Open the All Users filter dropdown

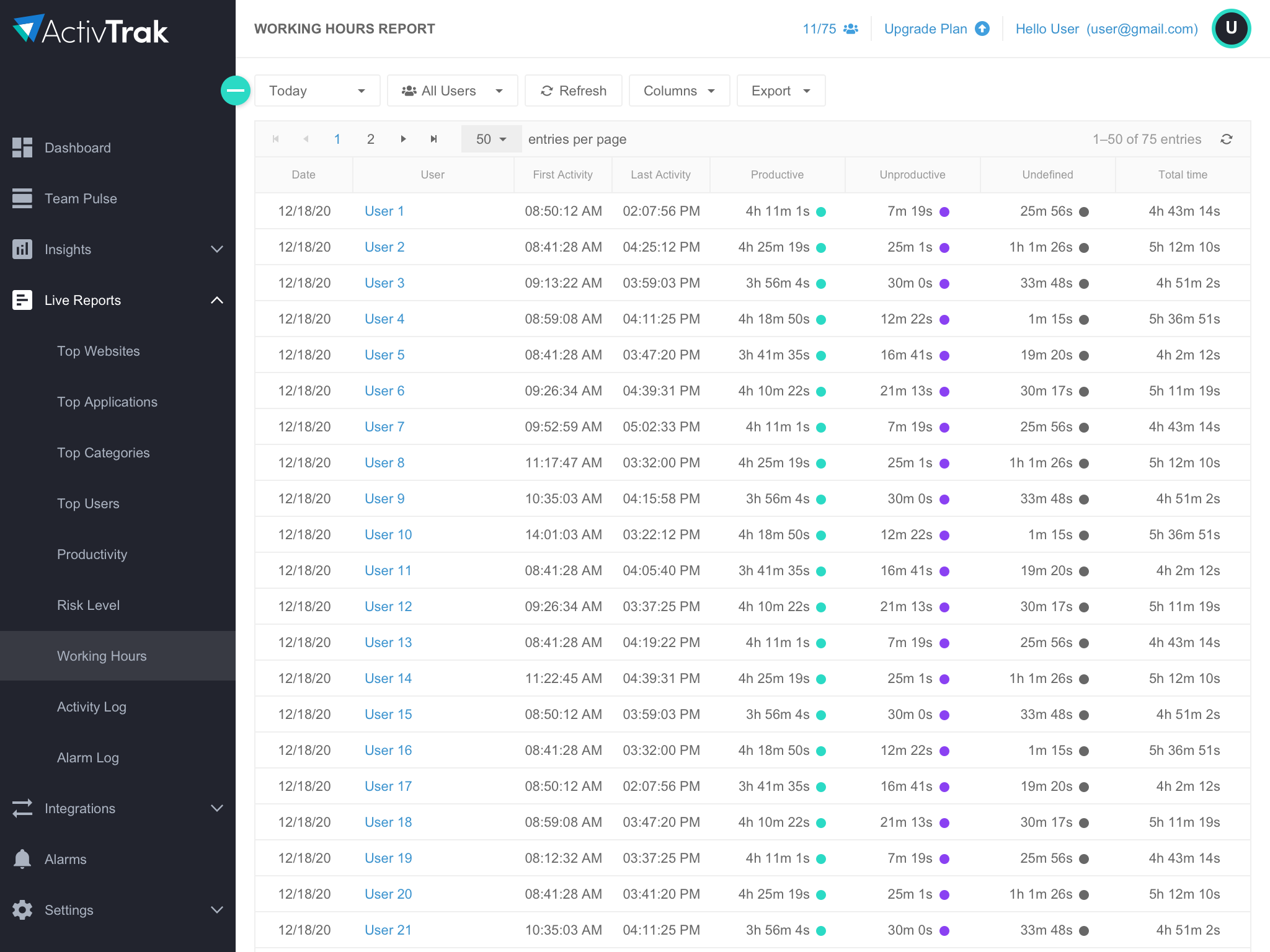click(x=452, y=91)
